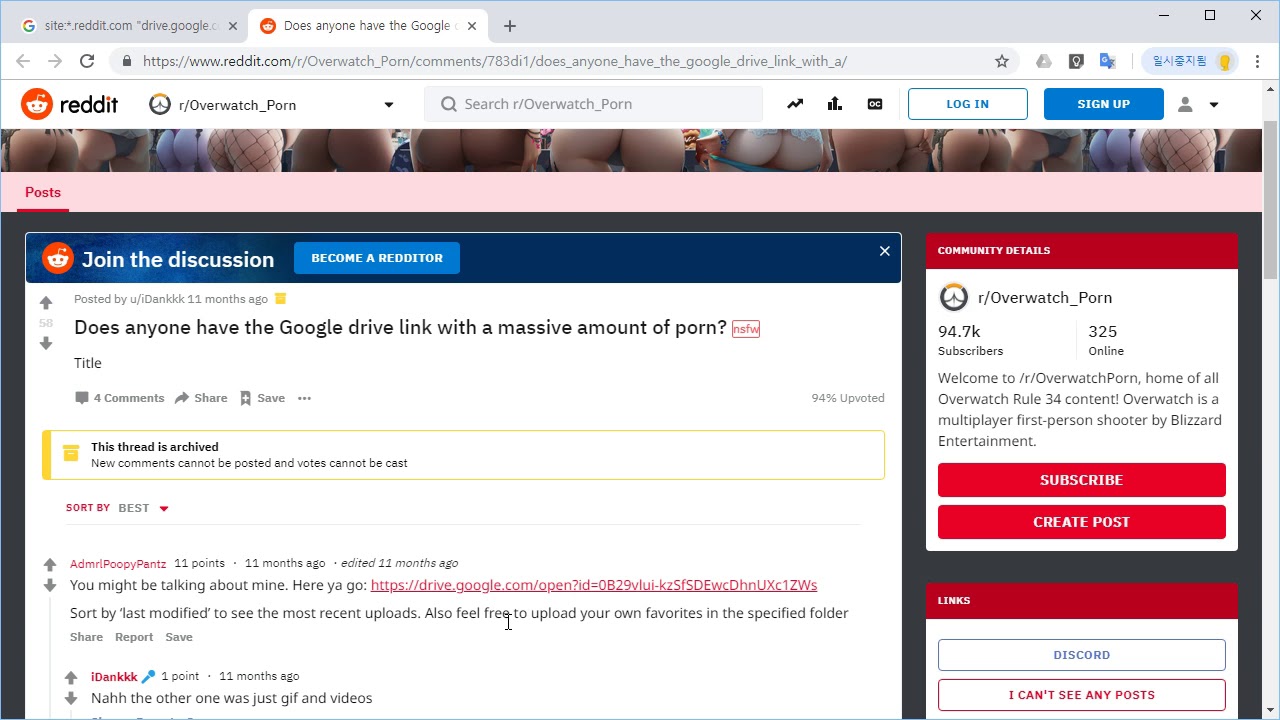
Task: Dismiss the Join the discussion banner
Action: [884, 251]
